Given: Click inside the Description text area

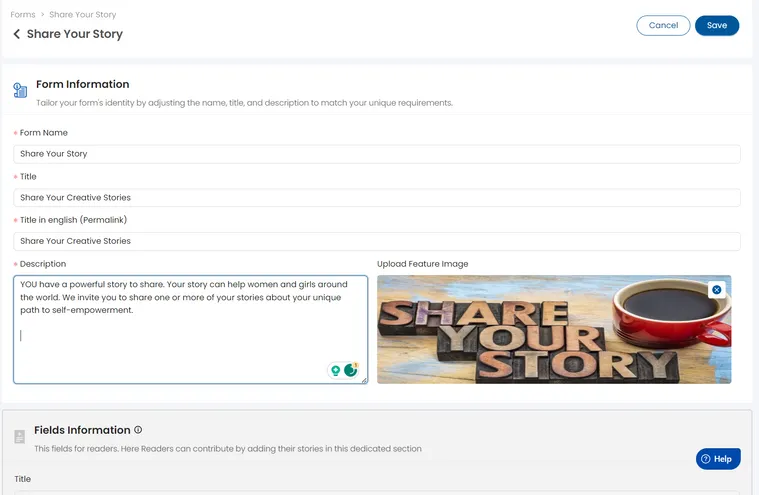Looking at the screenshot, I should click(190, 340).
